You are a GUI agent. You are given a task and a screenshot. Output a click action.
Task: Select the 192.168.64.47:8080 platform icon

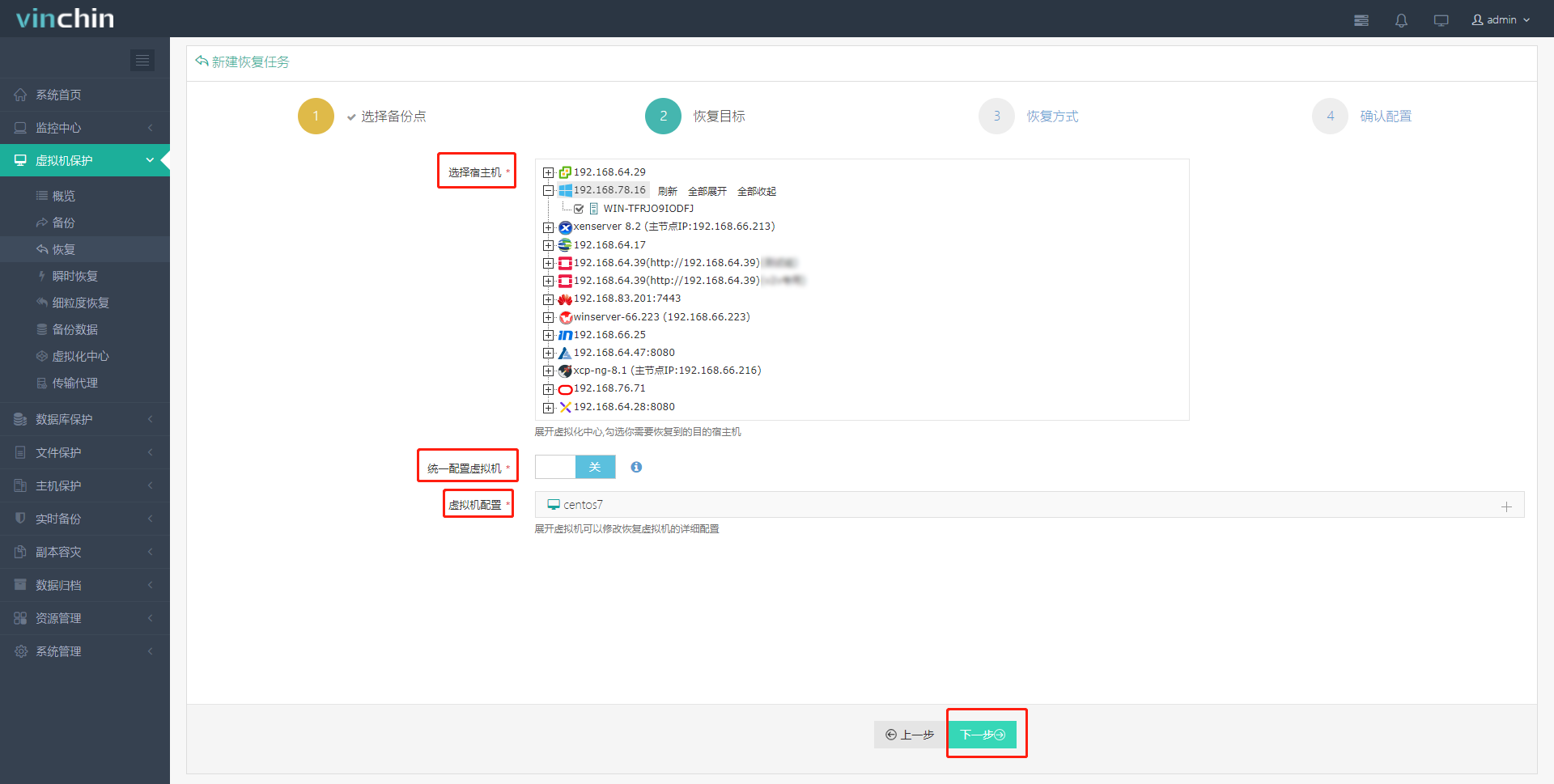tap(565, 353)
